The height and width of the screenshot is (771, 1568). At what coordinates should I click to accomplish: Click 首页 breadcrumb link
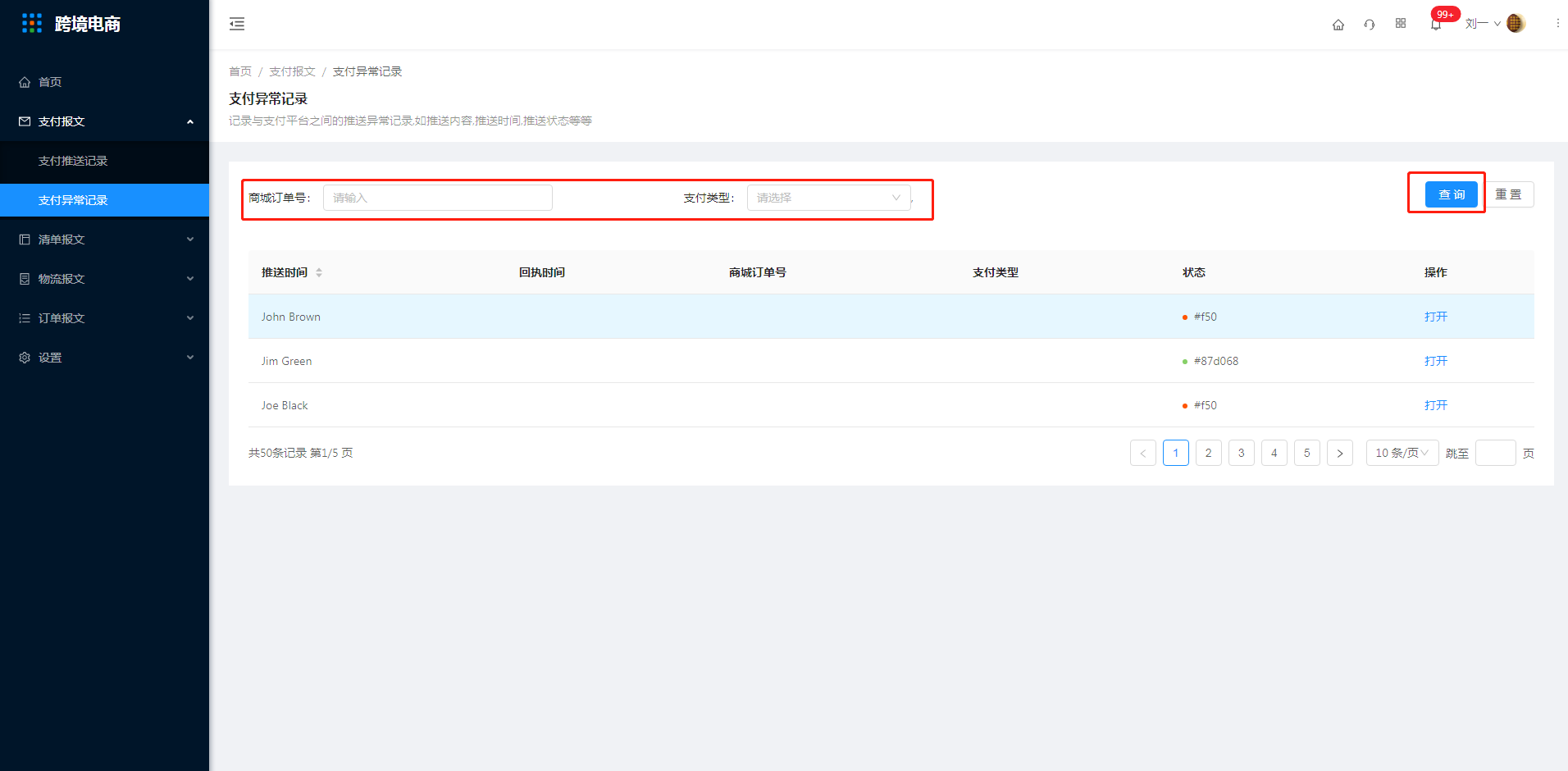pos(240,71)
